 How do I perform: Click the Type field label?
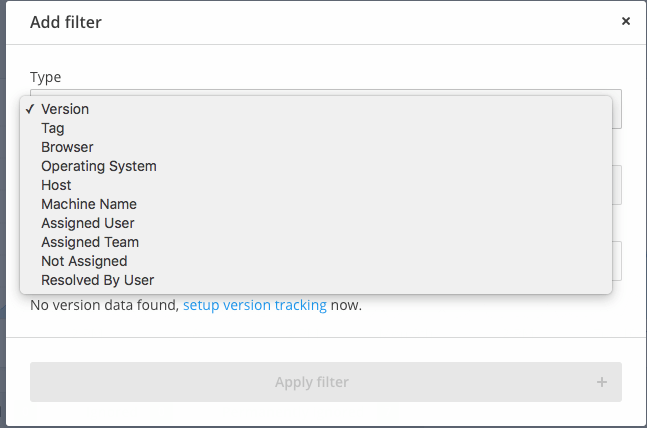45,77
